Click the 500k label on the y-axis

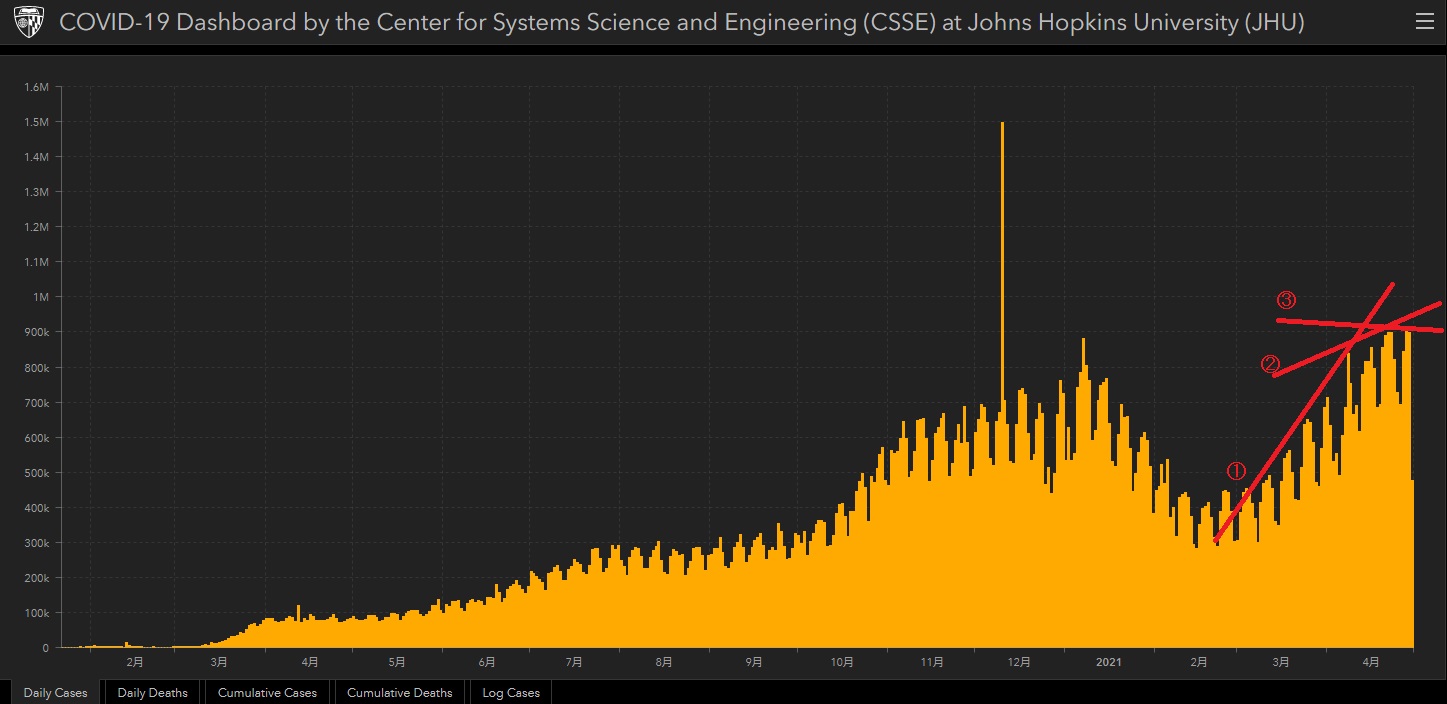[36, 473]
